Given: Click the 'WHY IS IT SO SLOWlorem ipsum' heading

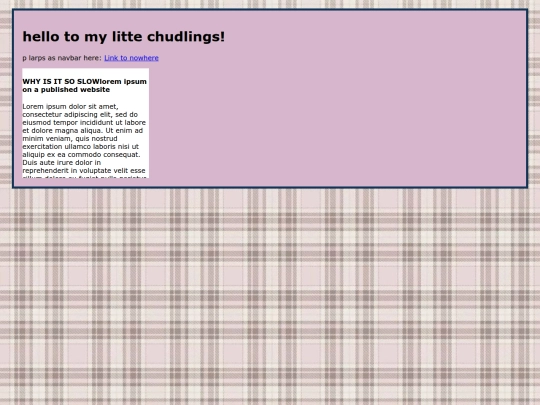Looking at the screenshot, I should 85,85.
